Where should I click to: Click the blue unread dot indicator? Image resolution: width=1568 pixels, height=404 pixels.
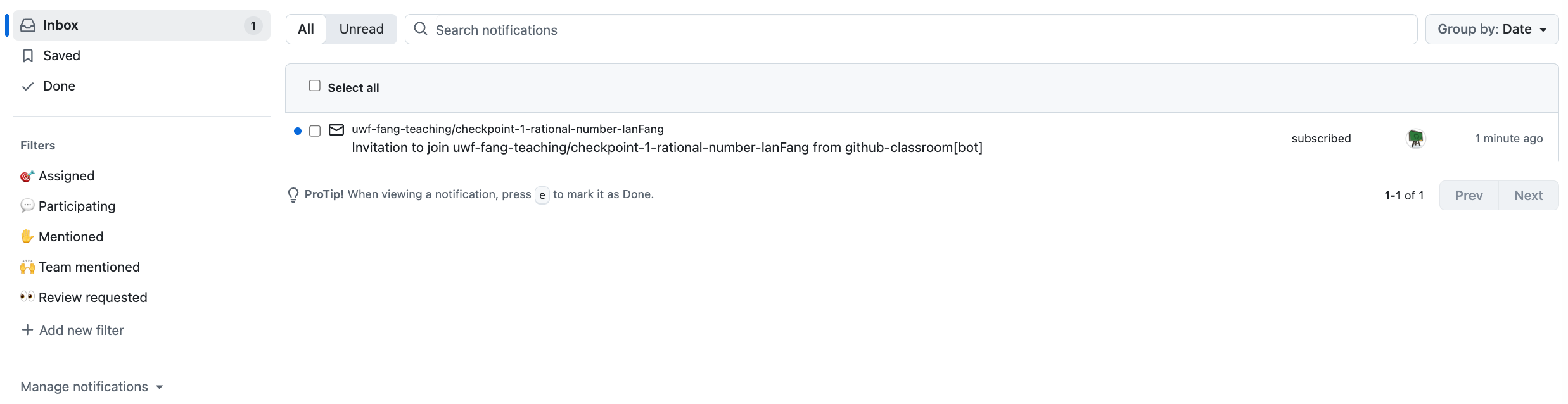[298, 131]
